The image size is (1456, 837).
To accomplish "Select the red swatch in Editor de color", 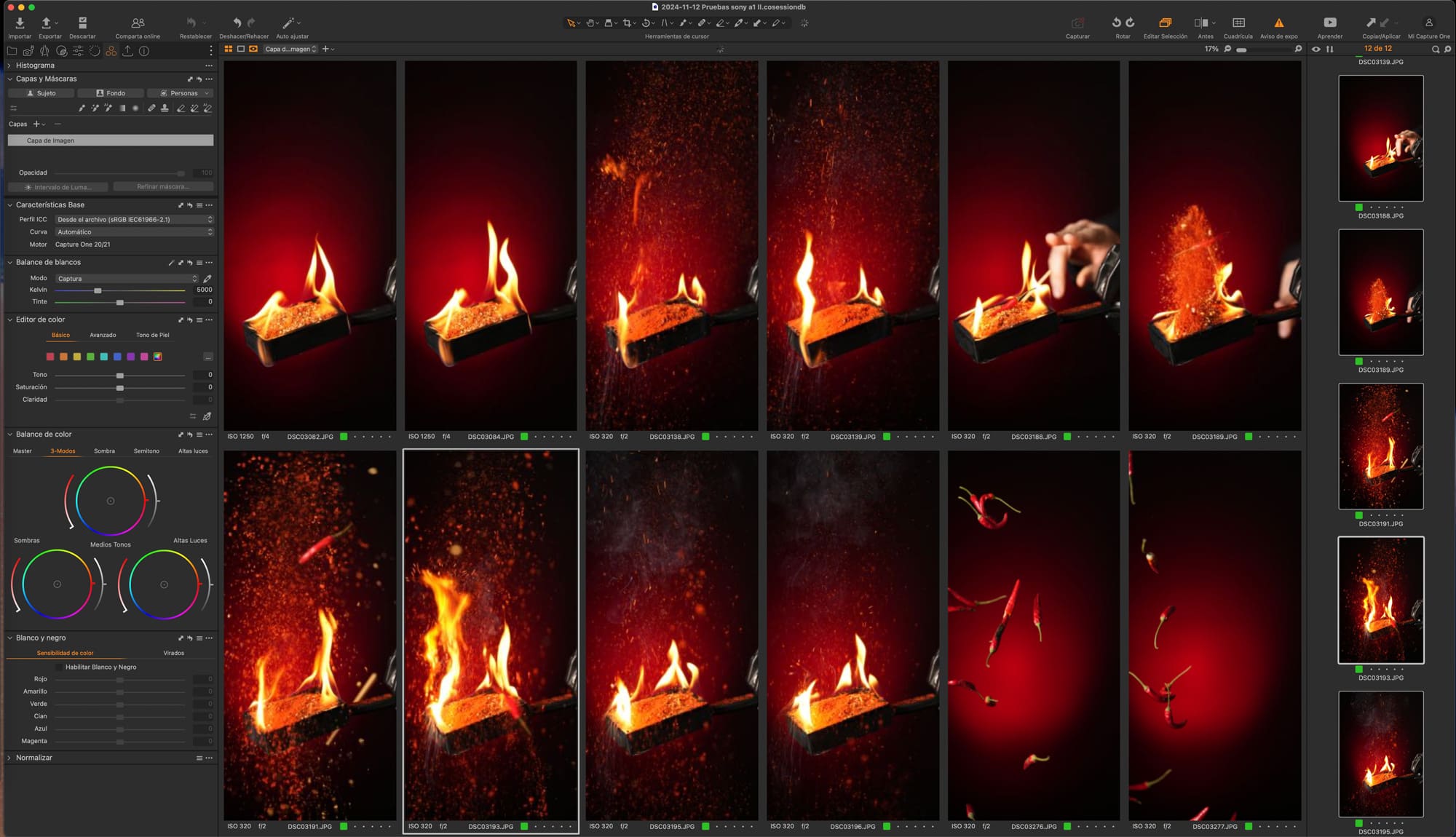I will point(50,357).
